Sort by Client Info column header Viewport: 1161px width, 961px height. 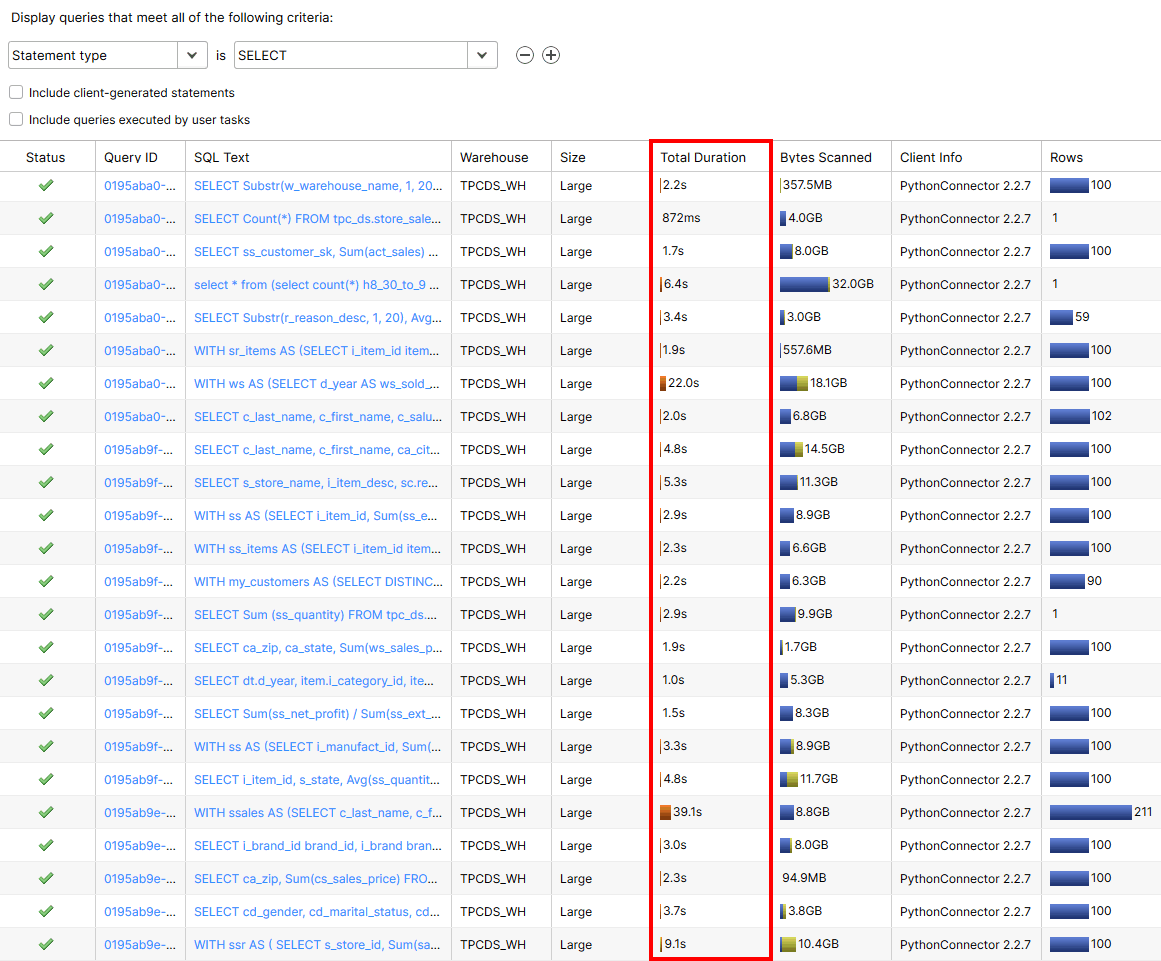tap(931, 158)
